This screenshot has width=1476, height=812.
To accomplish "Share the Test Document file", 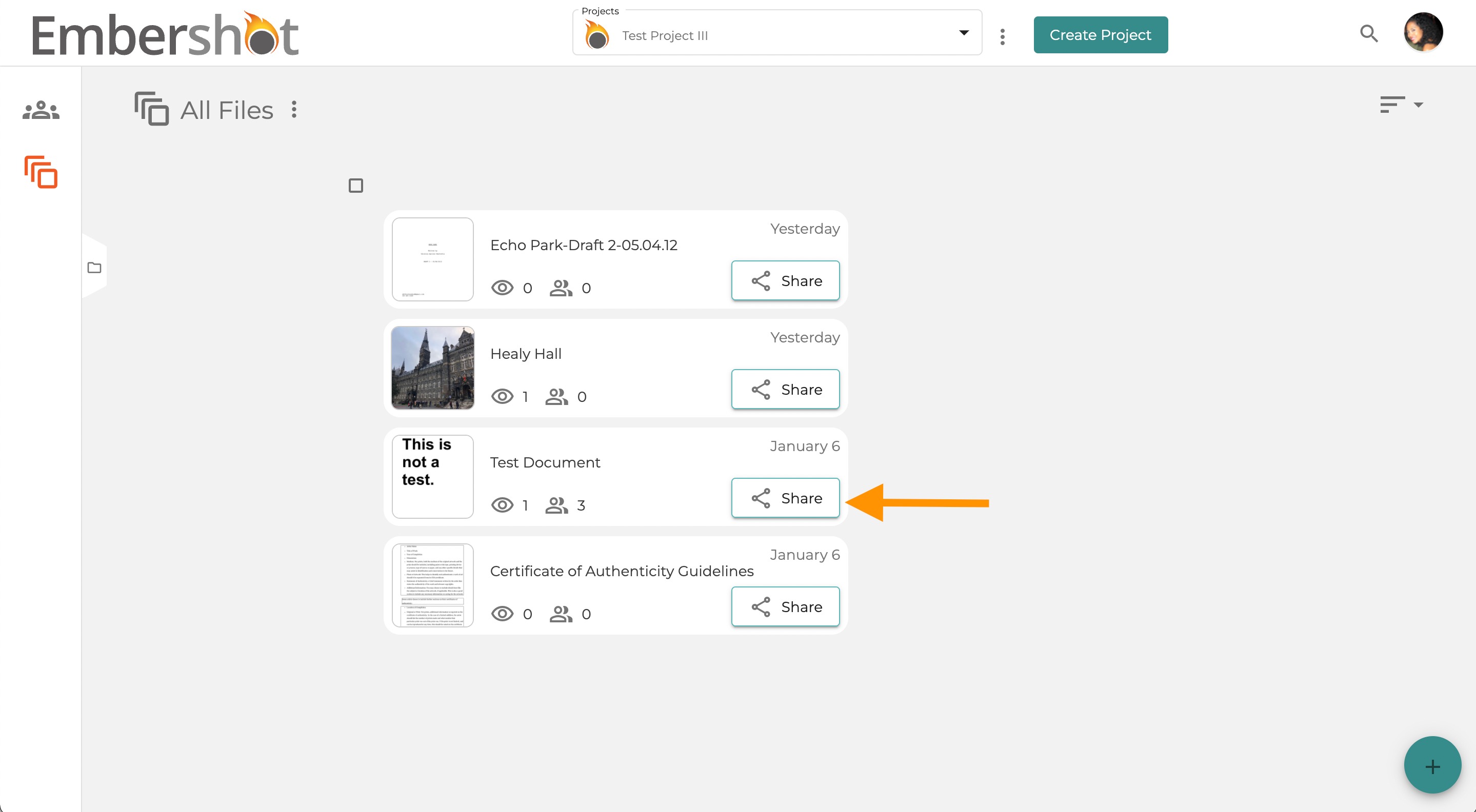I will click(x=785, y=498).
